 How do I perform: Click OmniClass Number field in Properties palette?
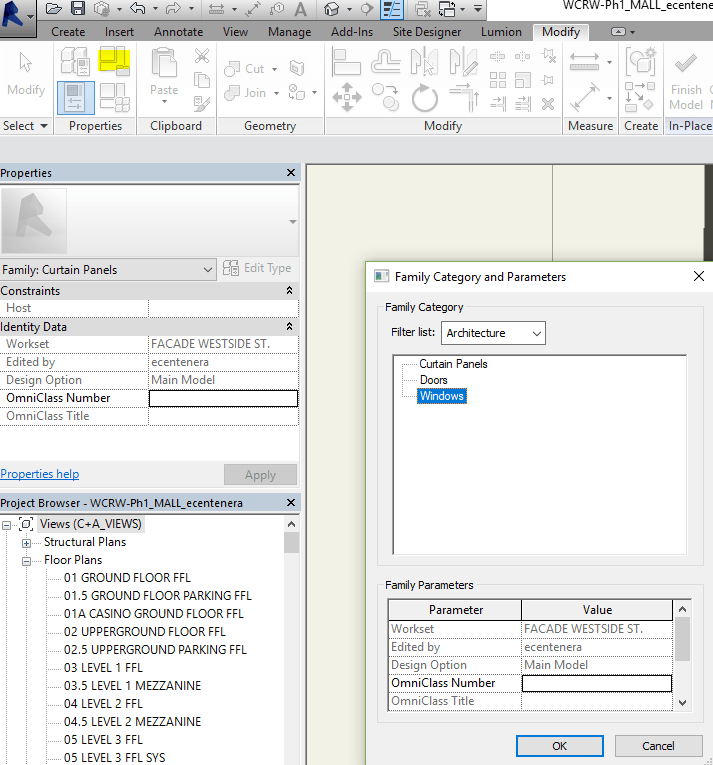tap(224, 398)
